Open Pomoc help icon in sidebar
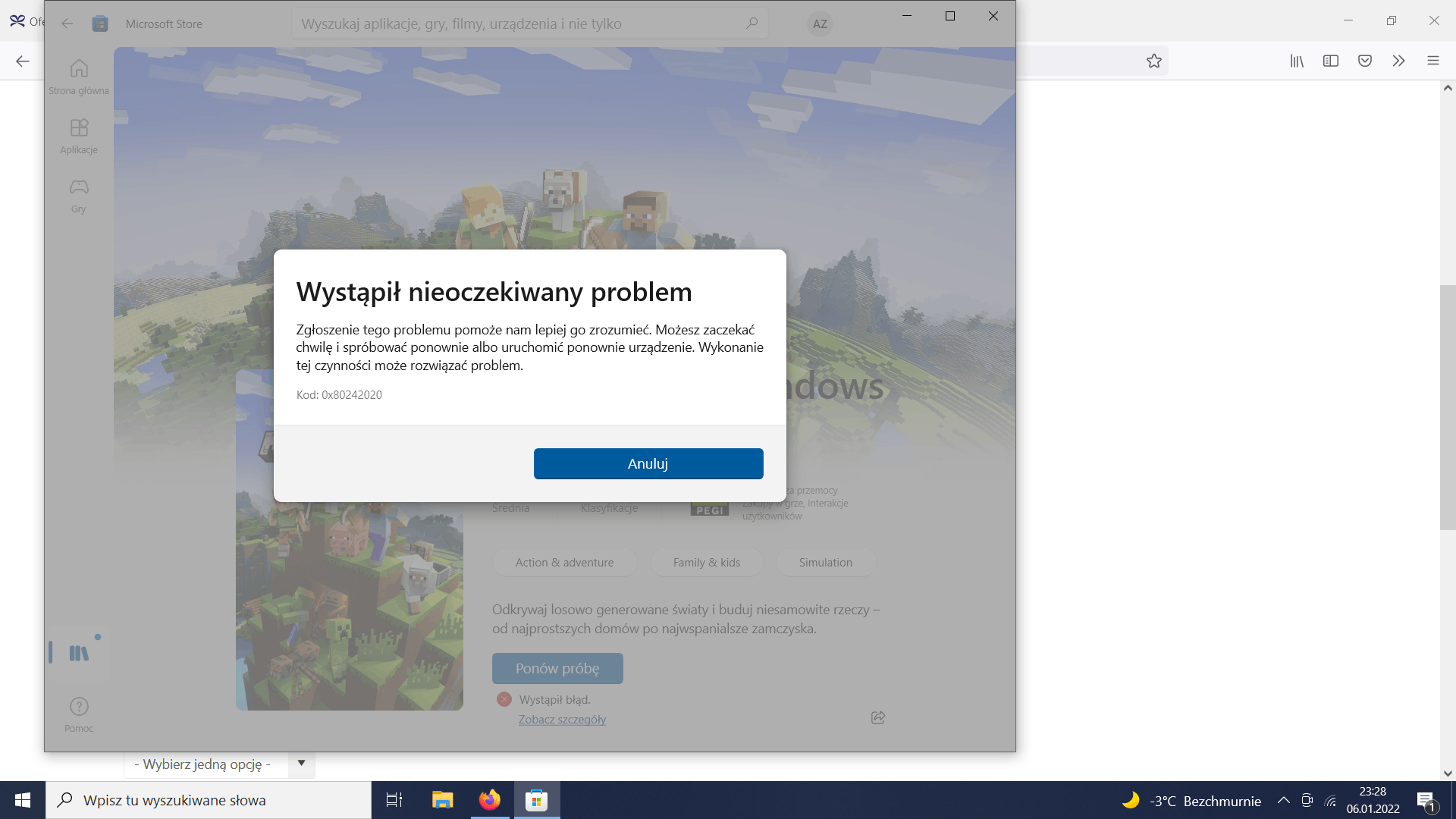The image size is (1456, 819). [x=79, y=715]
